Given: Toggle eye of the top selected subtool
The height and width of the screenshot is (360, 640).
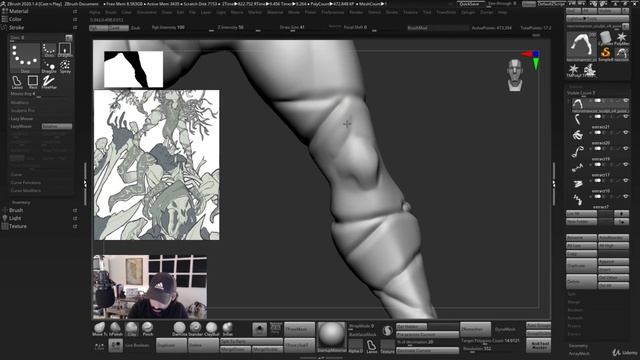Looking at the screenshot, I should [626, 100].
